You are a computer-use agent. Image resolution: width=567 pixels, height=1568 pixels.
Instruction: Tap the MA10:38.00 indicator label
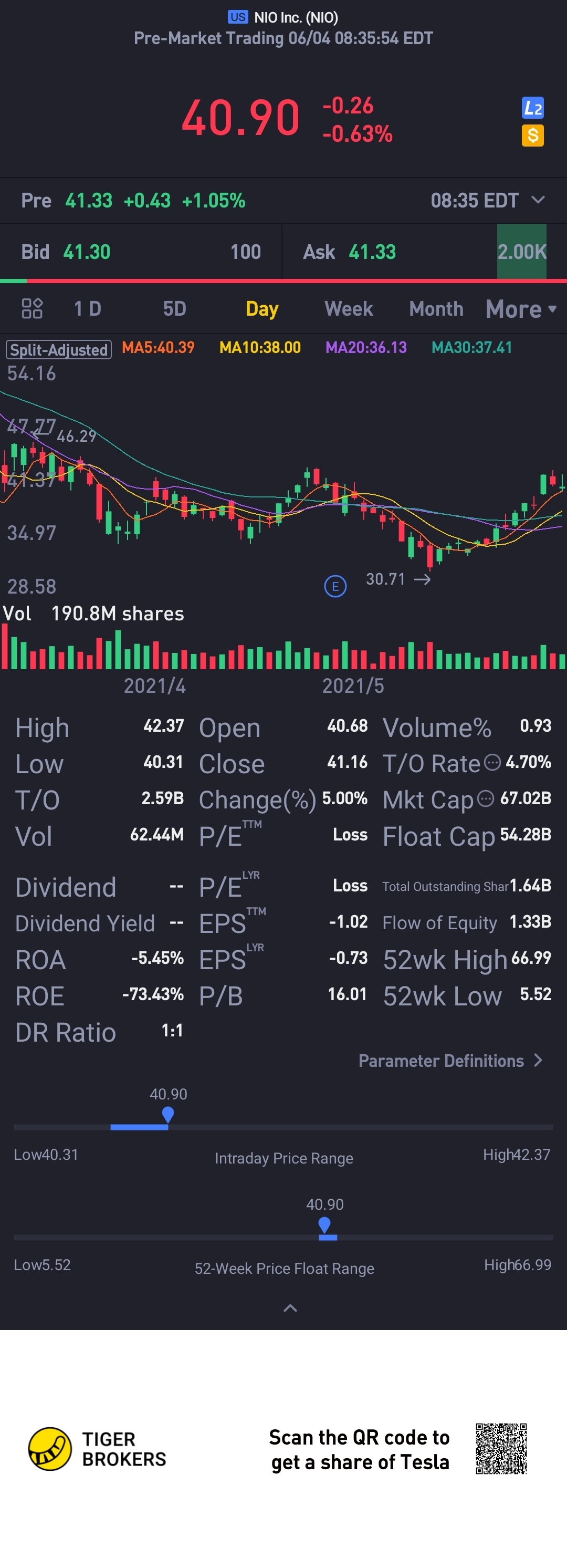point(260,348)
